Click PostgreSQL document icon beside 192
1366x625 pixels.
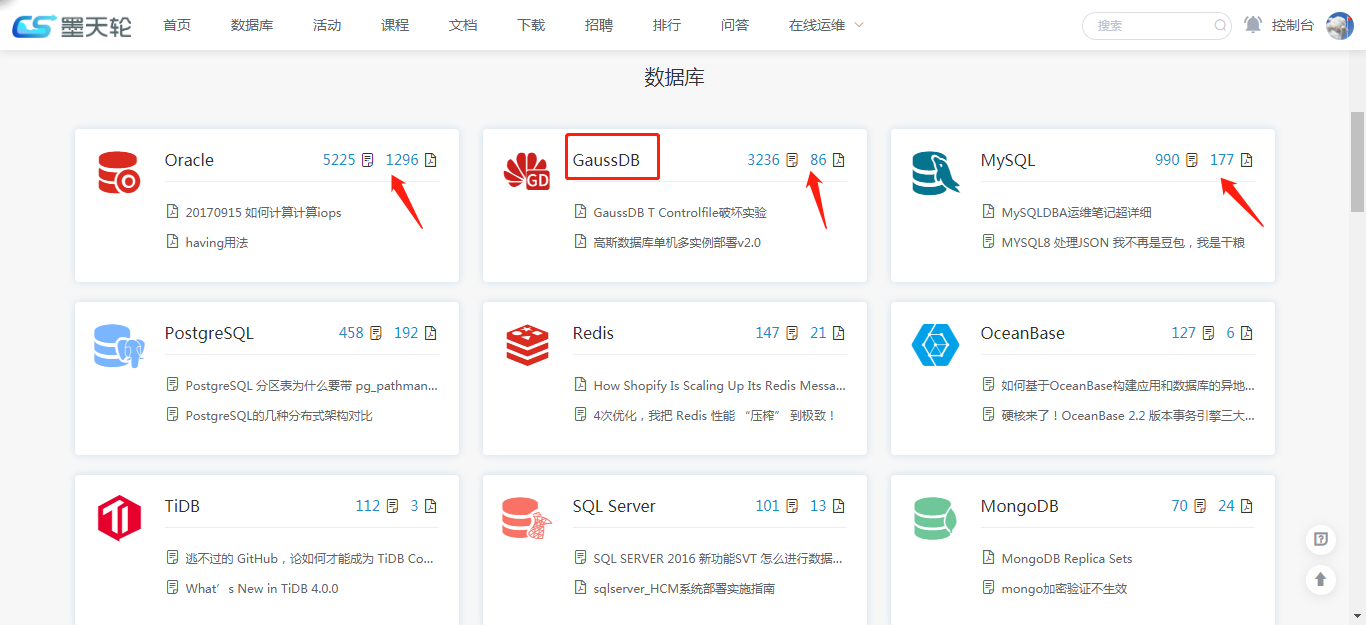point(431,333)
